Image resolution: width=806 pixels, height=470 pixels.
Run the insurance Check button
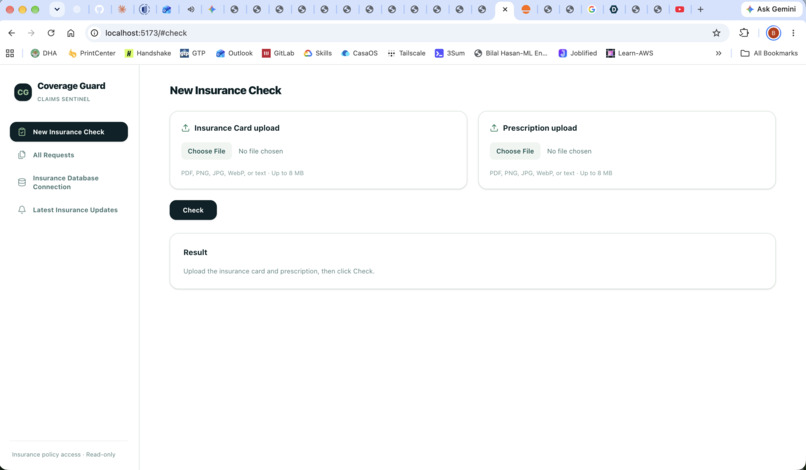point(193,210)
